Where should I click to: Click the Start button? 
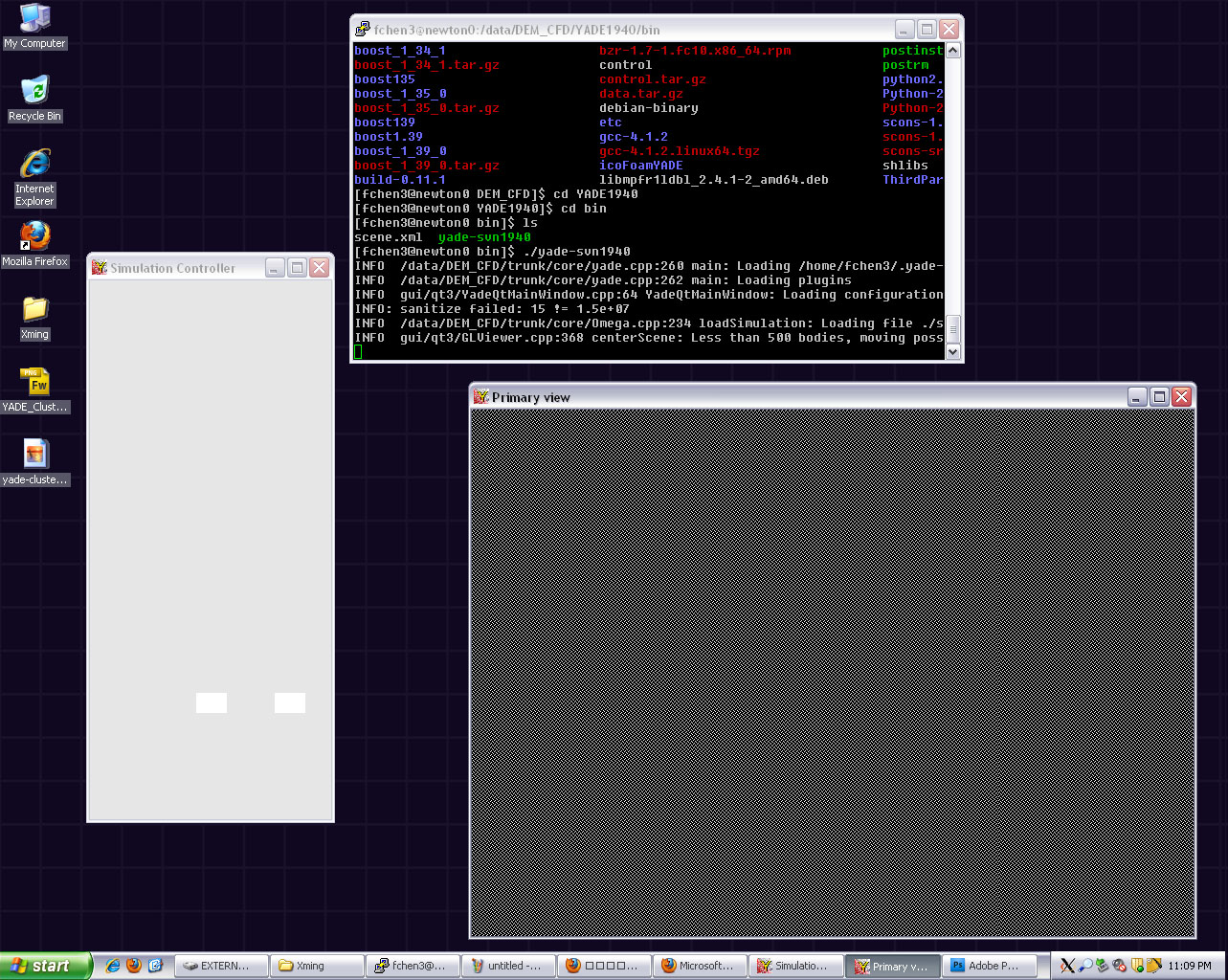click(43, 966)
